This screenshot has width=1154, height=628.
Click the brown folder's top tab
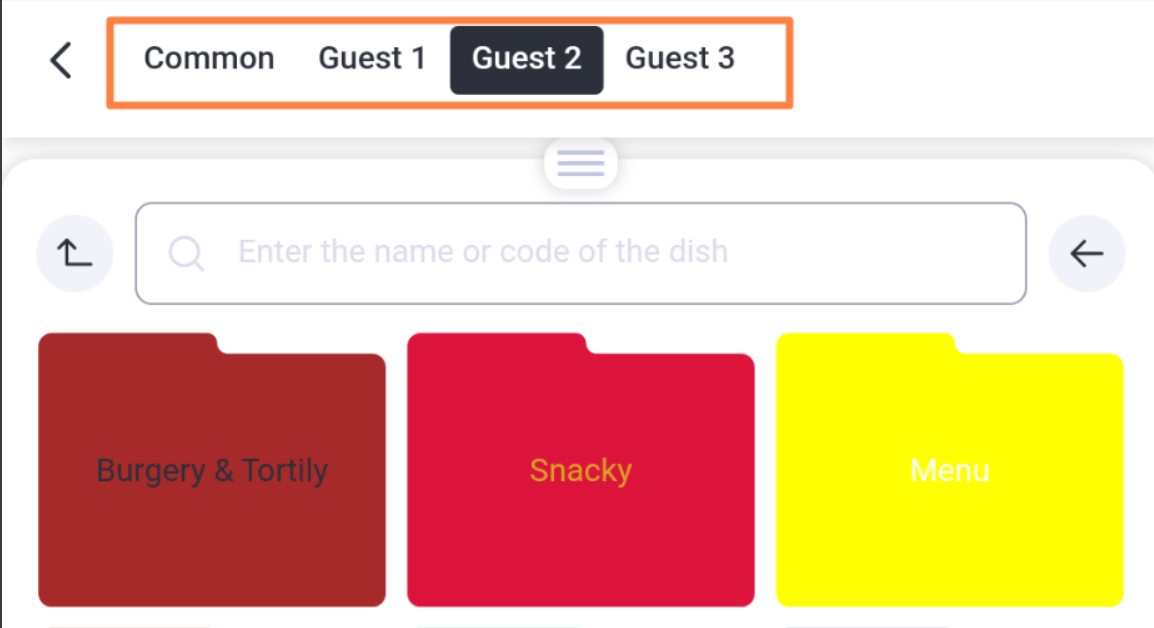click(x=129, y=344)
